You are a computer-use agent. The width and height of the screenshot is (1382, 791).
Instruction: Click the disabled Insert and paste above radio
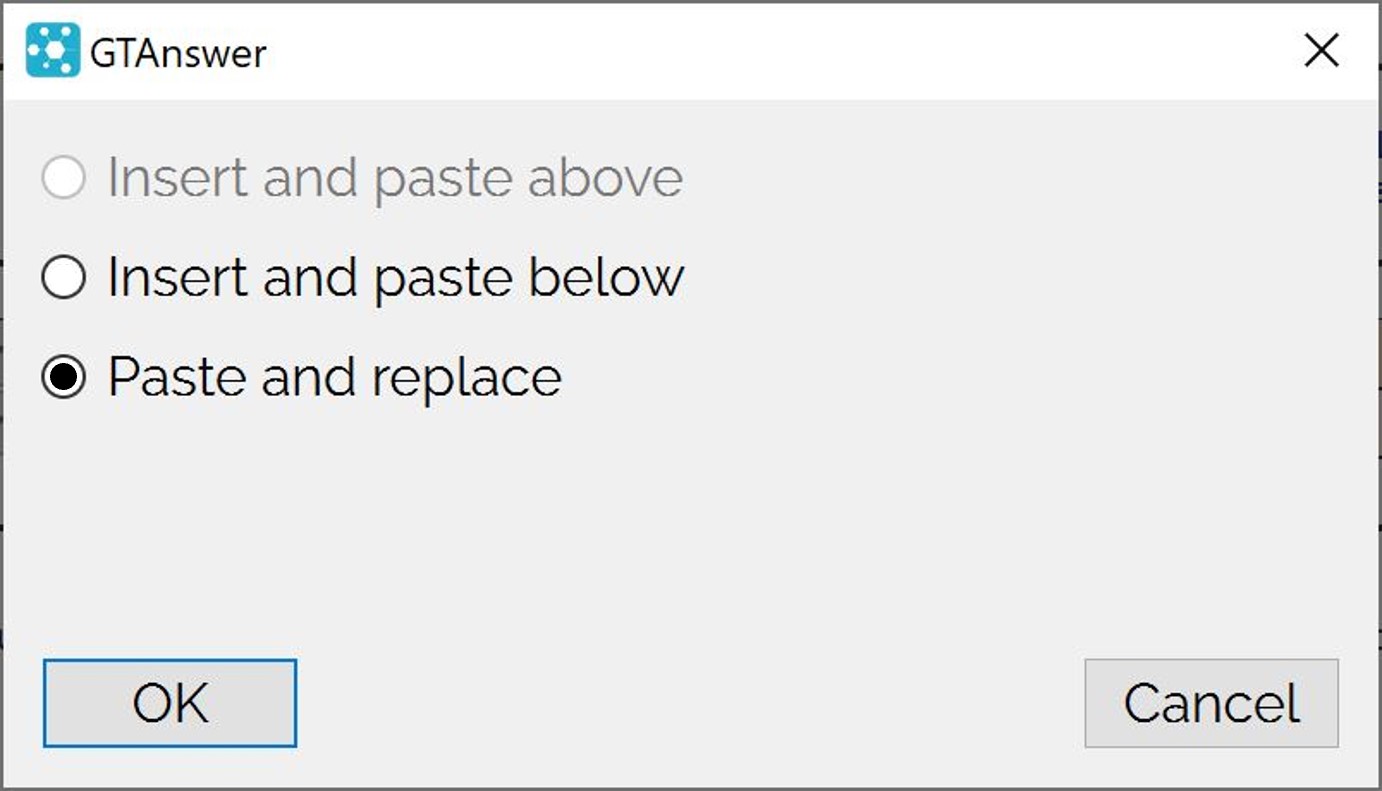click(x=63, y=178)
